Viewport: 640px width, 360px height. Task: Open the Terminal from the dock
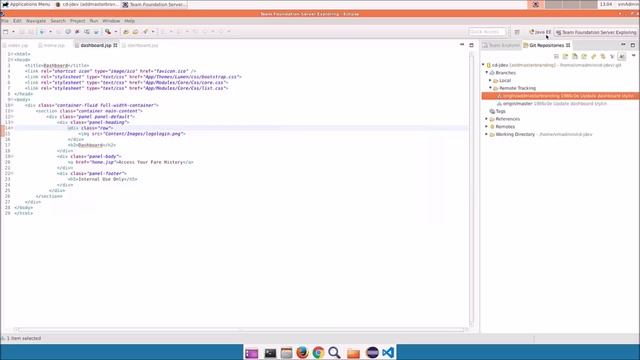pyautogui.click(x=270, y=353)
